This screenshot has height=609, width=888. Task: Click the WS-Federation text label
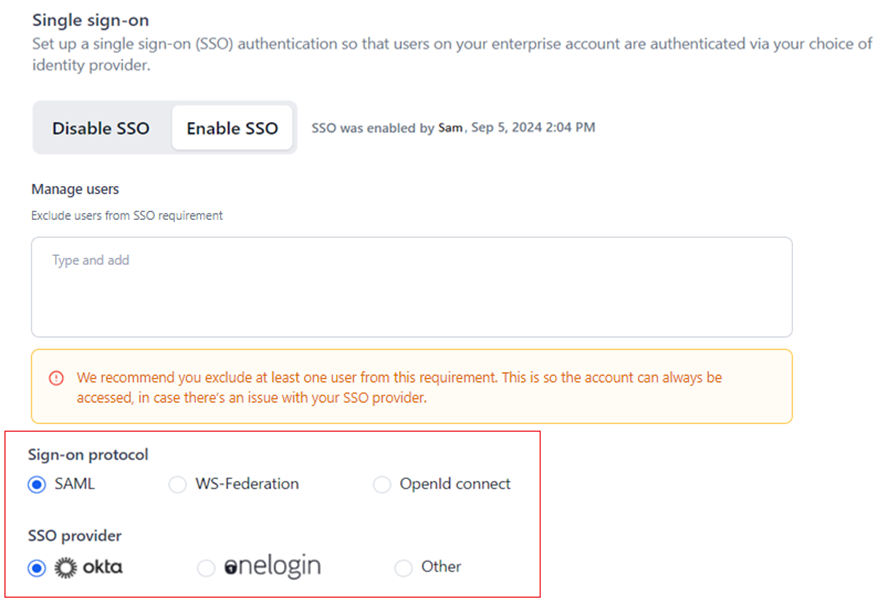click(246, 484)
